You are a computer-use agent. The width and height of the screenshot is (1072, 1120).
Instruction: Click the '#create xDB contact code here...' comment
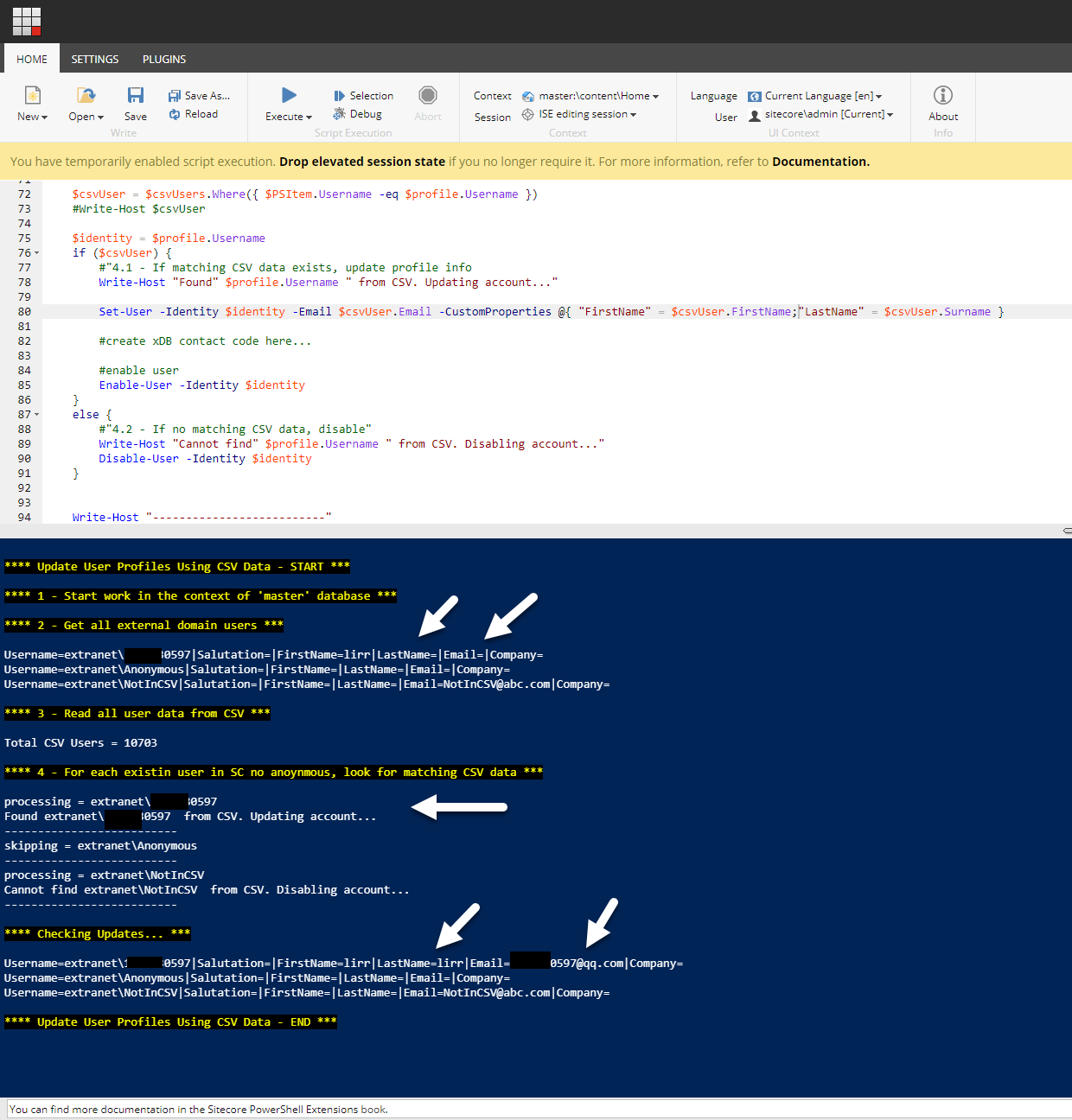coord(205,341)
